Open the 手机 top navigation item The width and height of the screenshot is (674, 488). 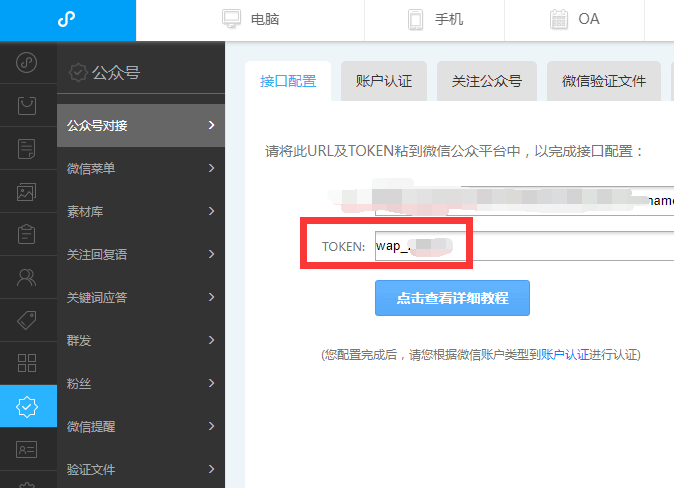tap(435, 19)
